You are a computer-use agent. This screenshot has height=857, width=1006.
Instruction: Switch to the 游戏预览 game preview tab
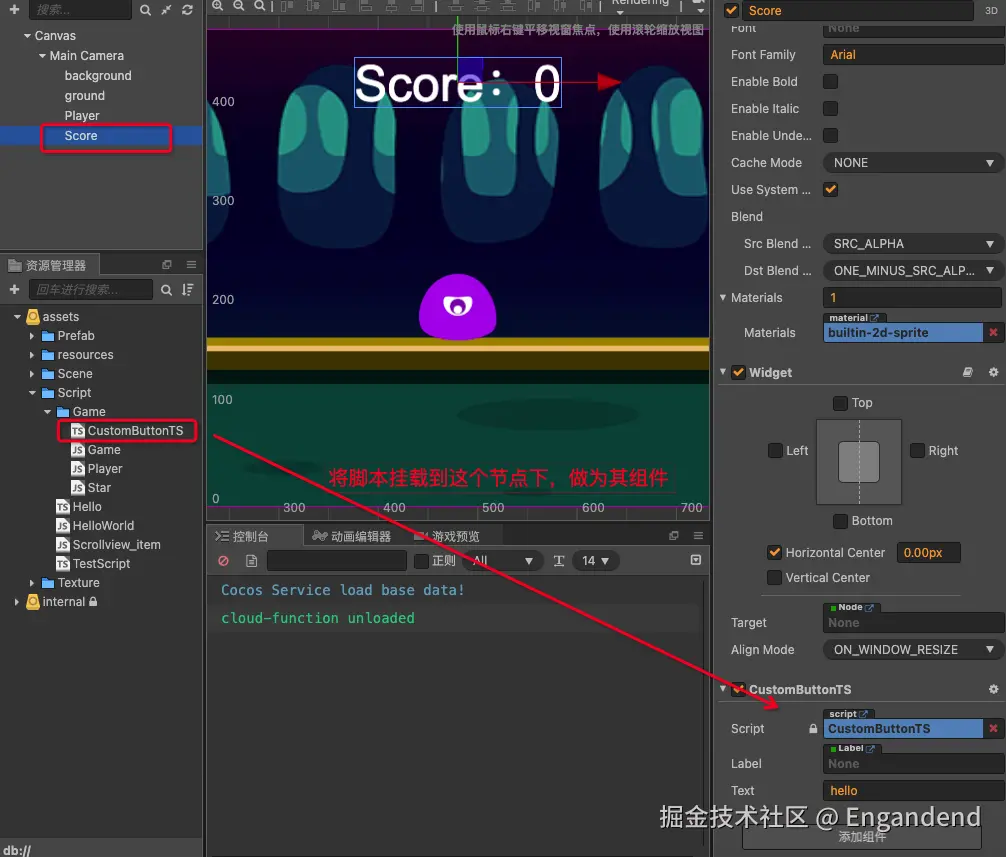click(447, 536)
